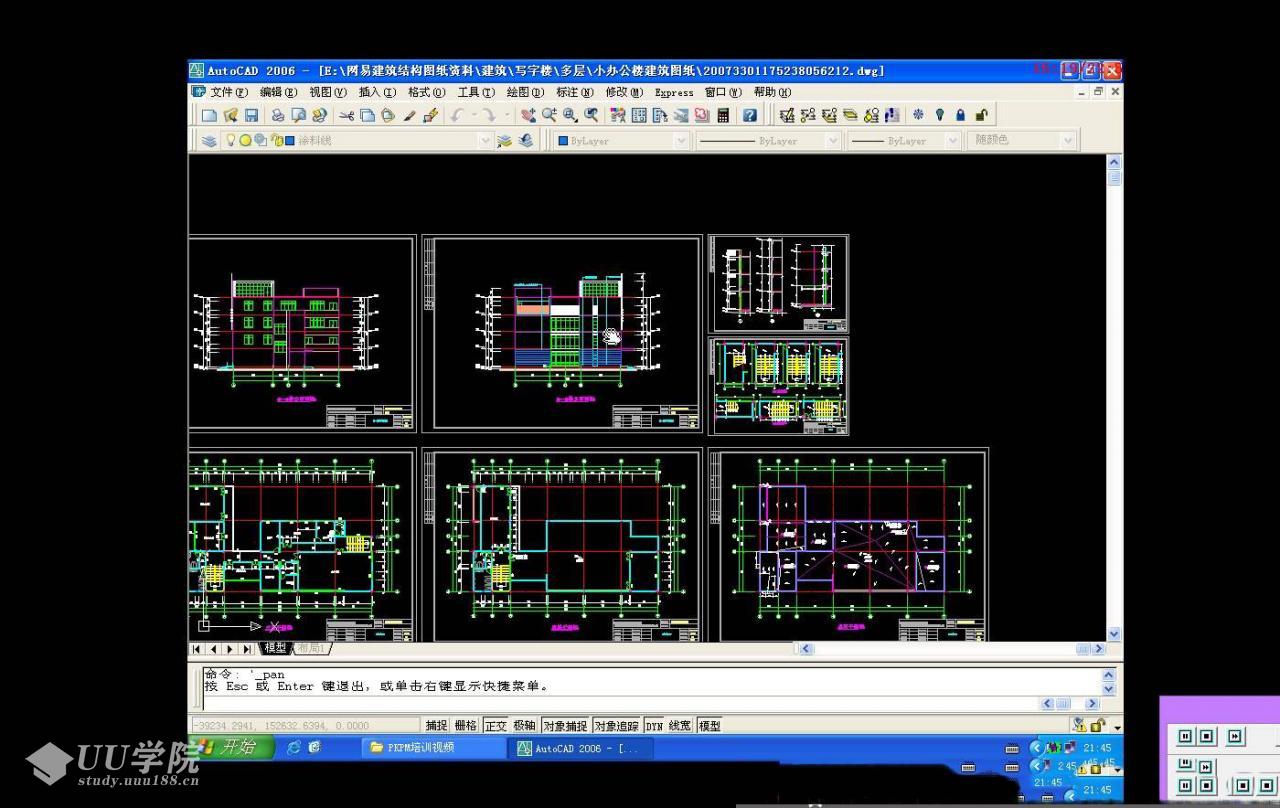Click the current layer color swatch
This screenshot has height=808, width=1280.
290,141
